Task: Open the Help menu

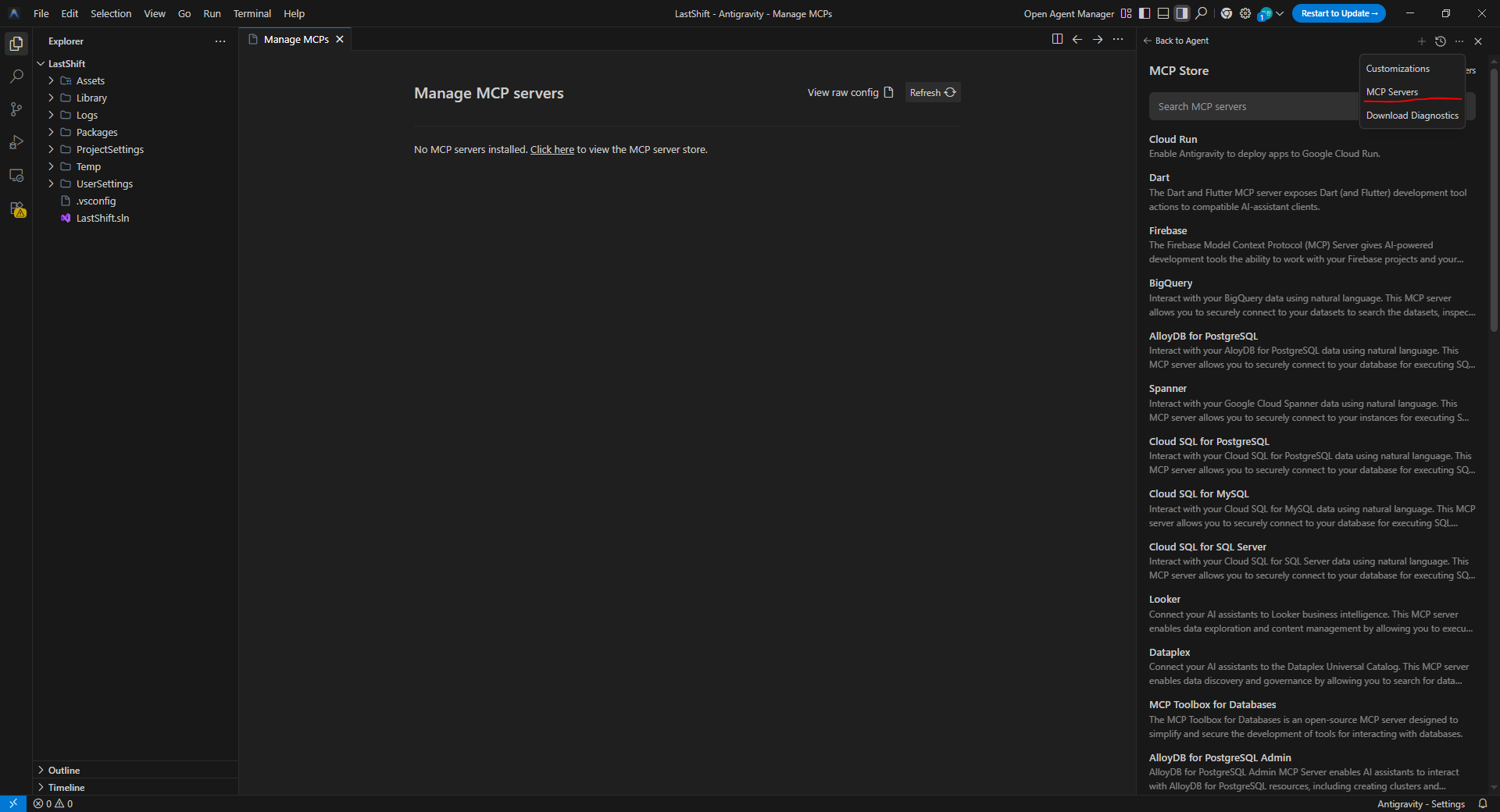Action: (x=294, y=13)
